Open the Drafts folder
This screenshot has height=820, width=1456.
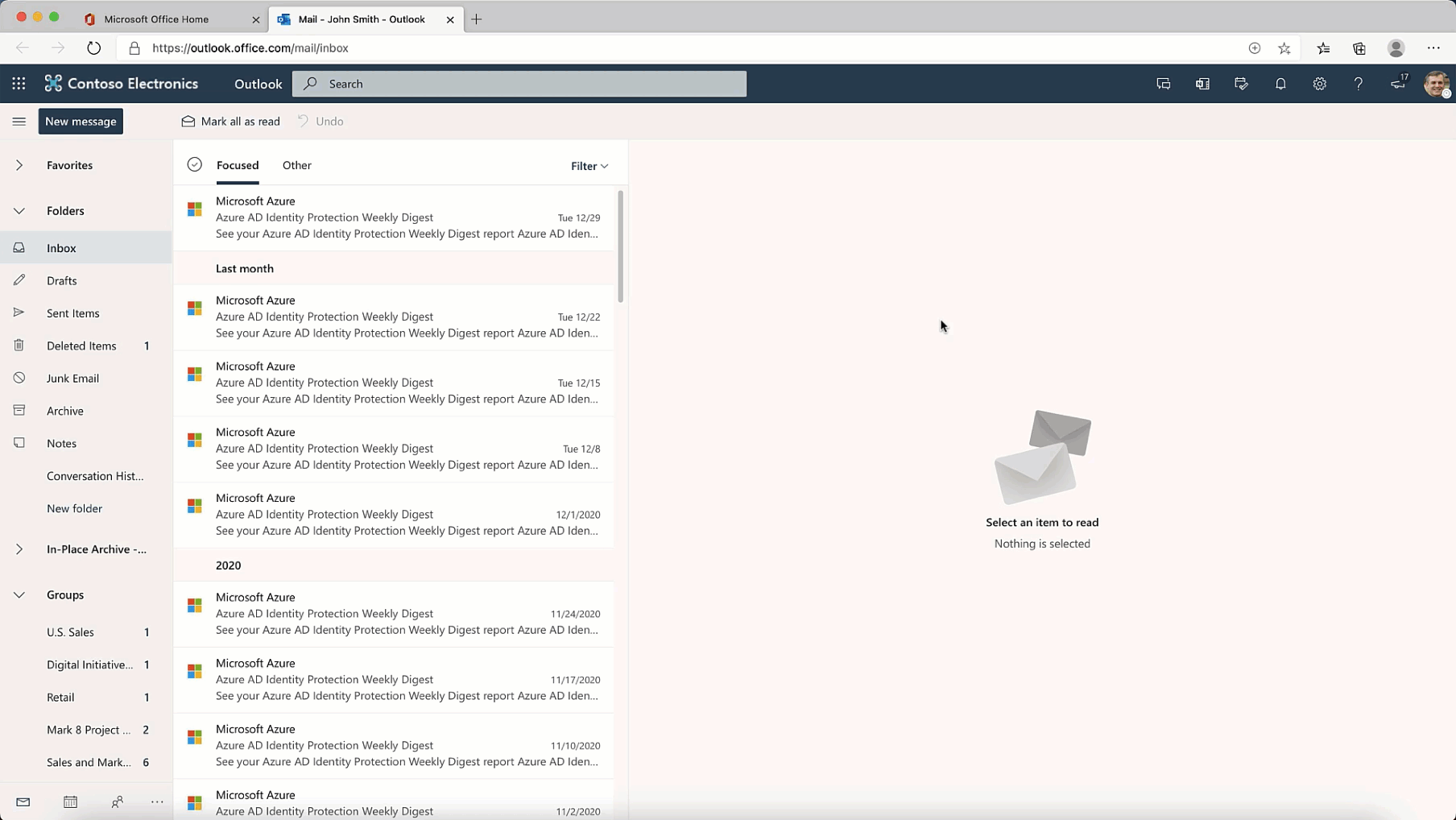(86, 281)
